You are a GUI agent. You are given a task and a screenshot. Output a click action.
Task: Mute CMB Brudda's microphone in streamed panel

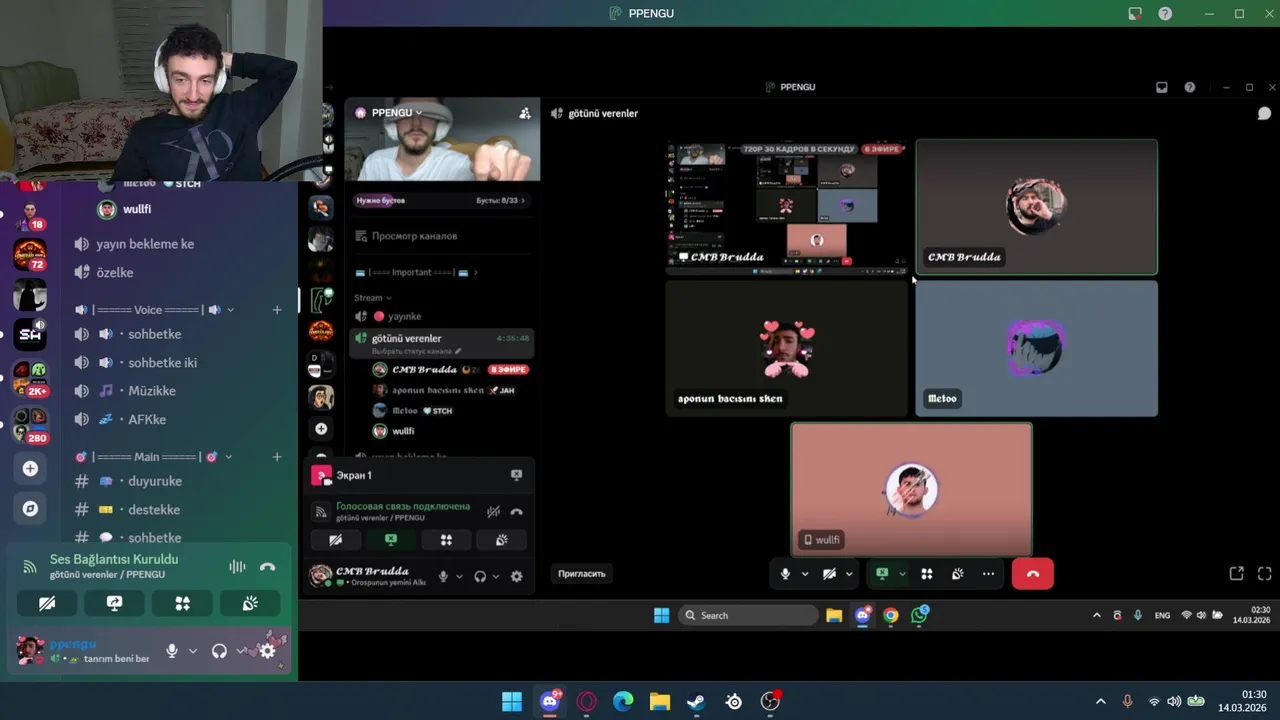(x=443, y=576)
